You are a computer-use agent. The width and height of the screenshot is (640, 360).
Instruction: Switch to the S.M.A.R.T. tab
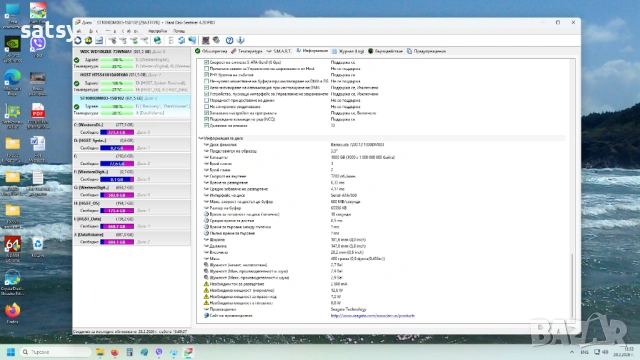coord(279,51)
